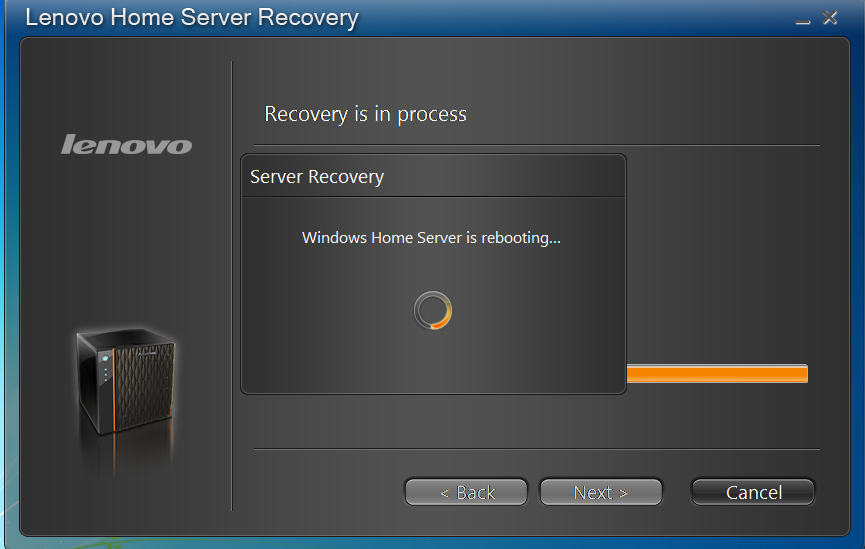Close the Lenovo Home Server Recovery window
Image resolution: width=865 pixels, height=549 pixels.
click(x=830, y=18)
